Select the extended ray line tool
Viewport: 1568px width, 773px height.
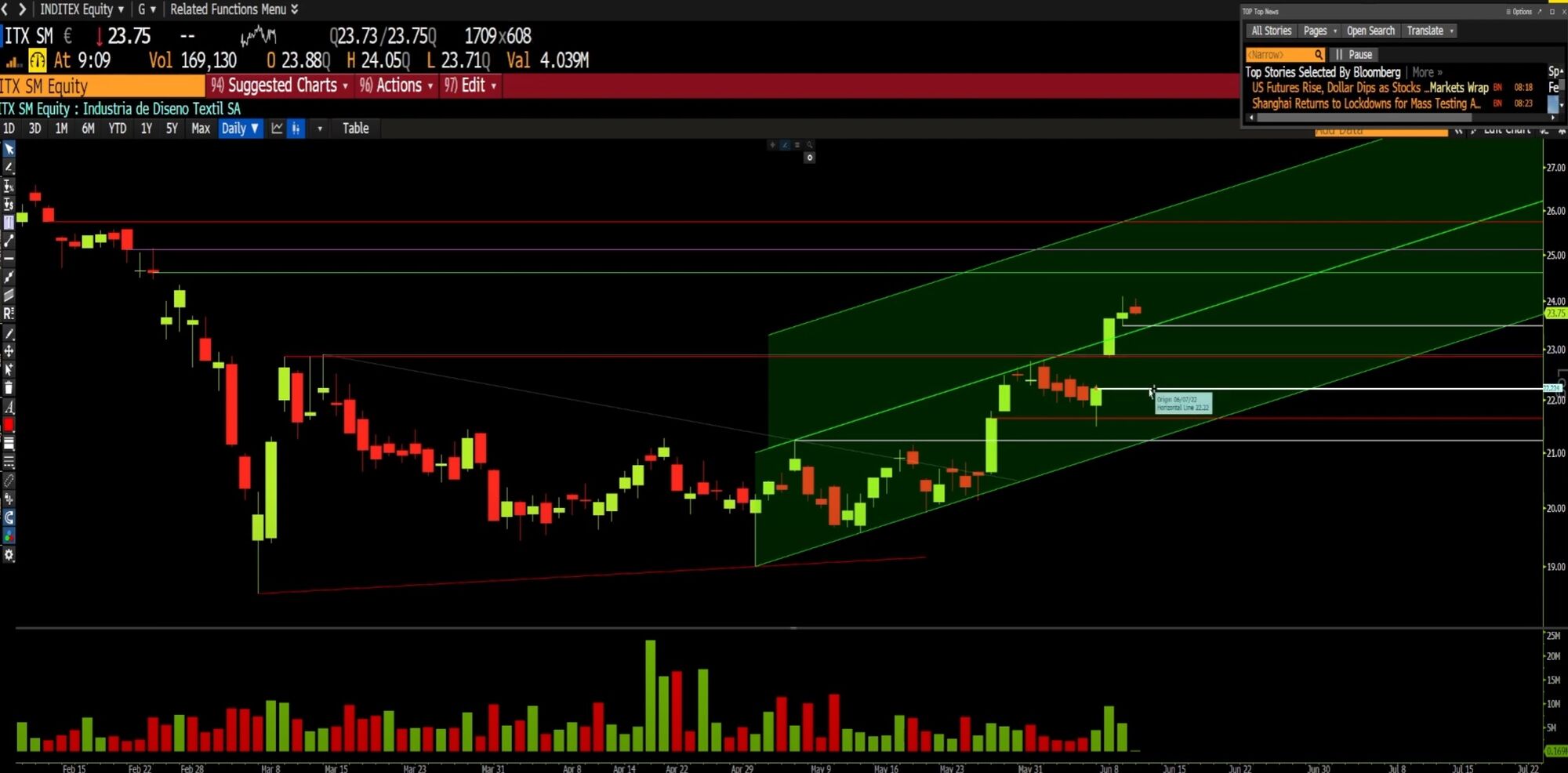pos(9,278)
